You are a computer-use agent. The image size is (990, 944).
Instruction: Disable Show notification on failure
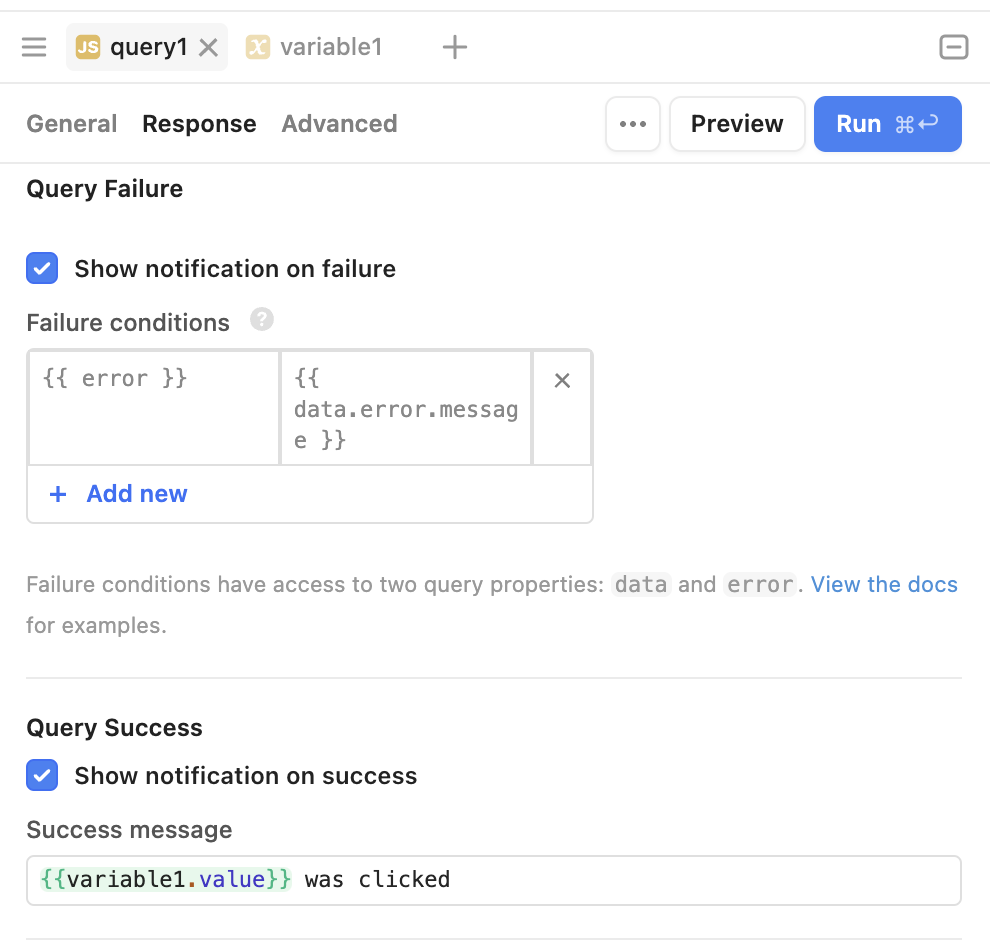[42, 269]
